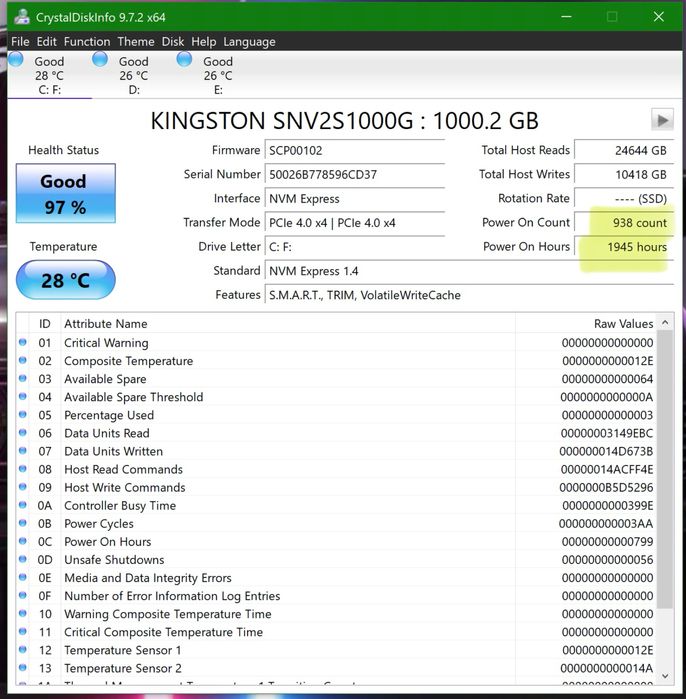Open the Edit menu
686x699 pixels.
(x=47, y=41)
